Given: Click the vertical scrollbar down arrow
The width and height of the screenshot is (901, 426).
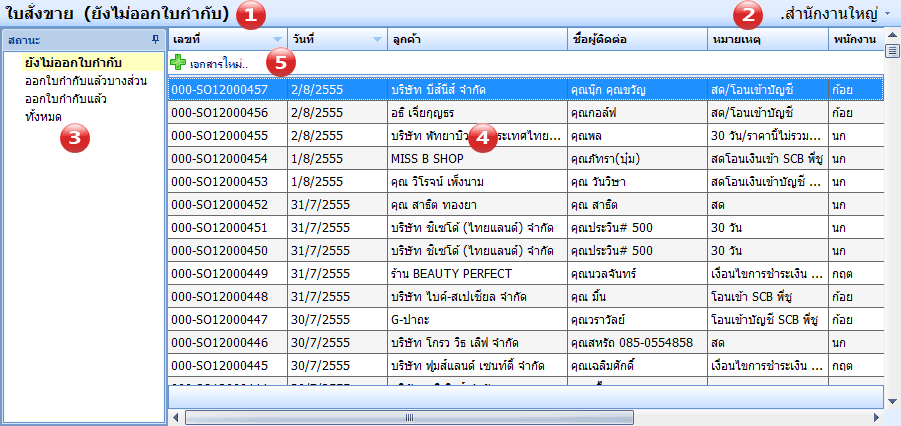Looking at the screenshot, I should pos(892,400).
